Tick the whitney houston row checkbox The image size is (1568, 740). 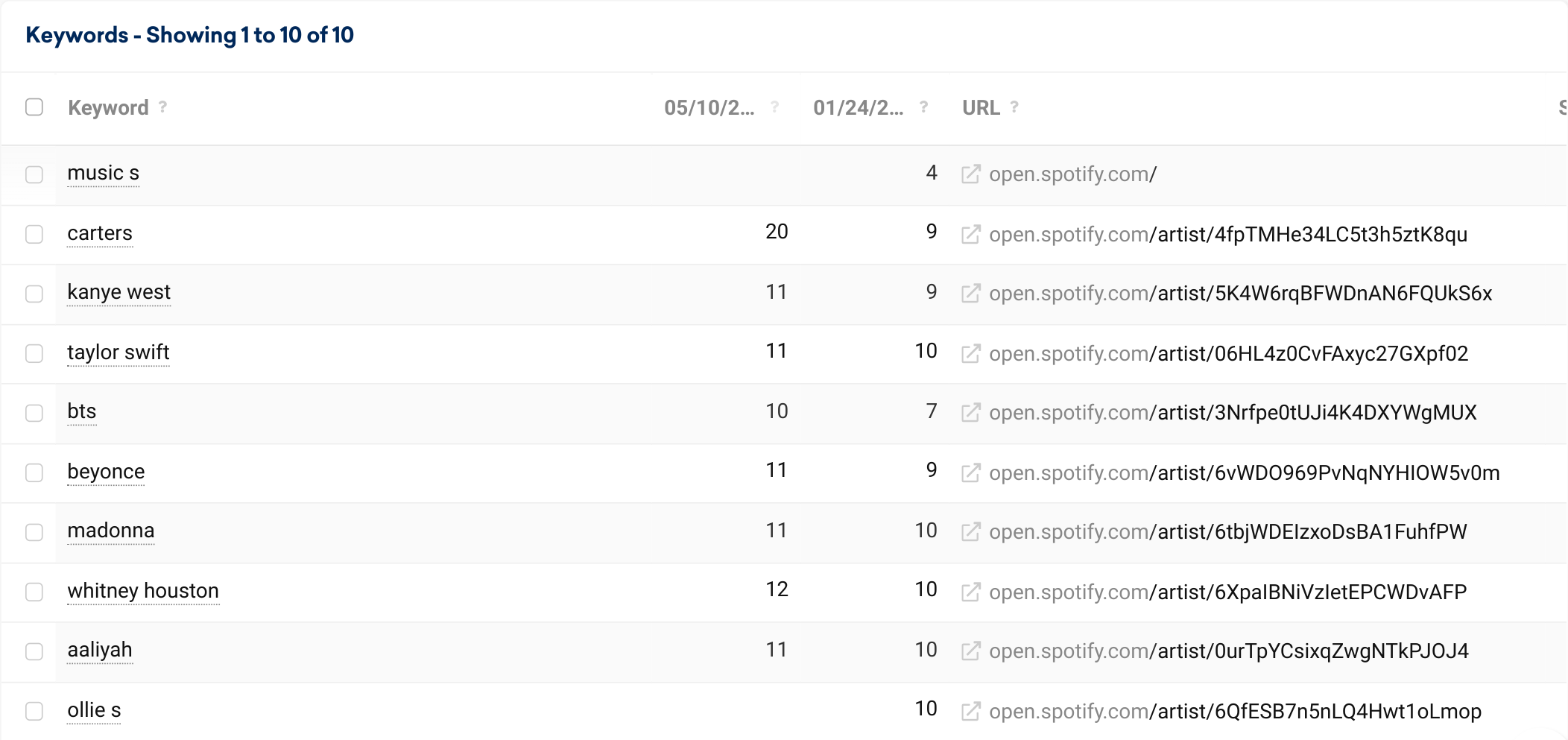(x=34, y=592)
